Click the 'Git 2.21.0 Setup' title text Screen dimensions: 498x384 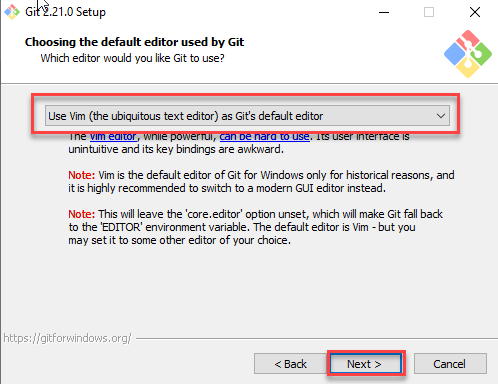[65, 12]
